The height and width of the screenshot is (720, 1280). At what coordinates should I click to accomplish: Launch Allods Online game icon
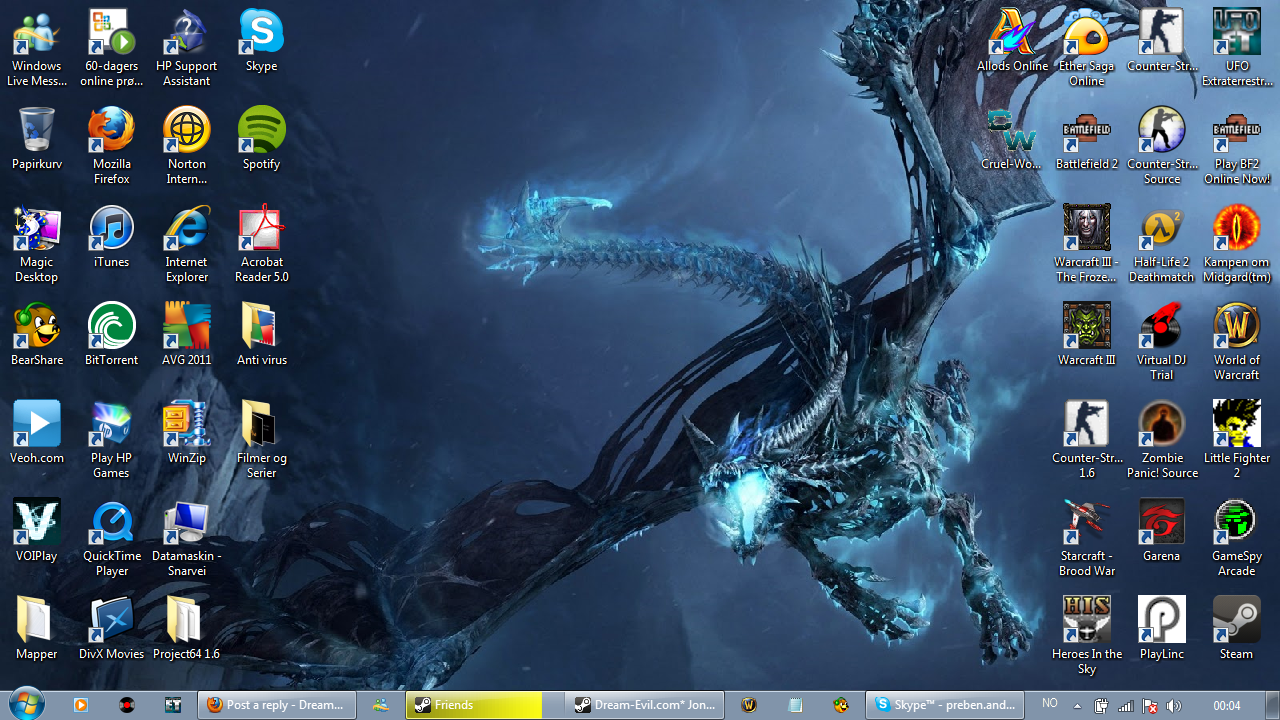click(x=1012, y=33)
